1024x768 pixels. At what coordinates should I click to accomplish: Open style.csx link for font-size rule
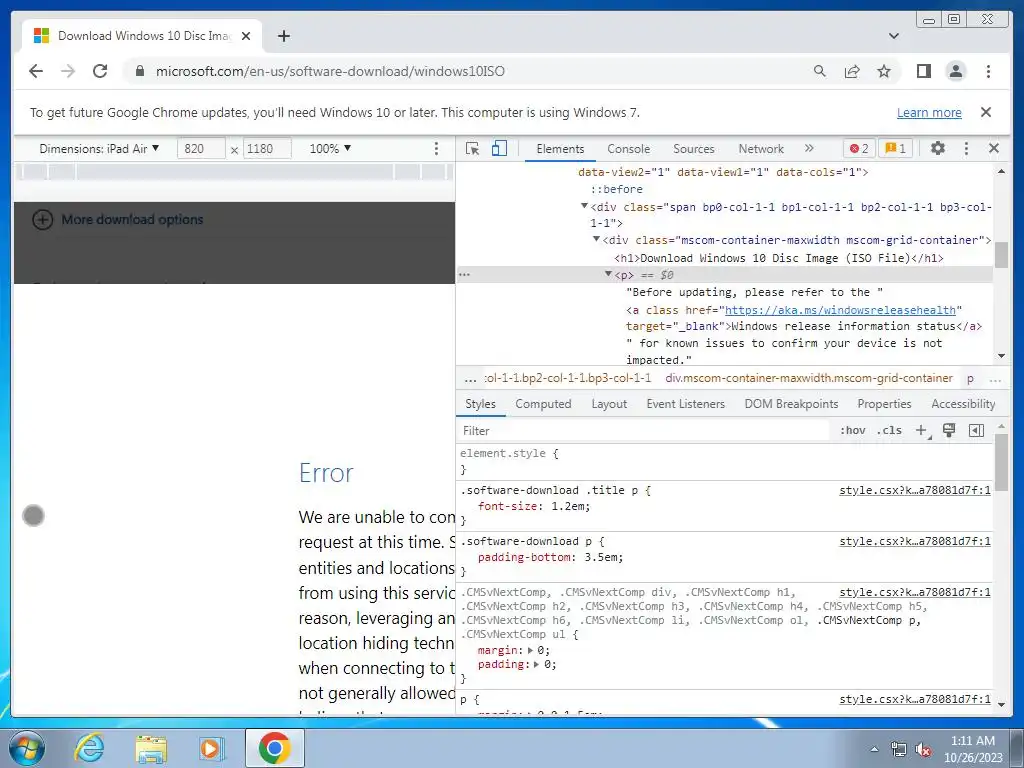point(915,490)
